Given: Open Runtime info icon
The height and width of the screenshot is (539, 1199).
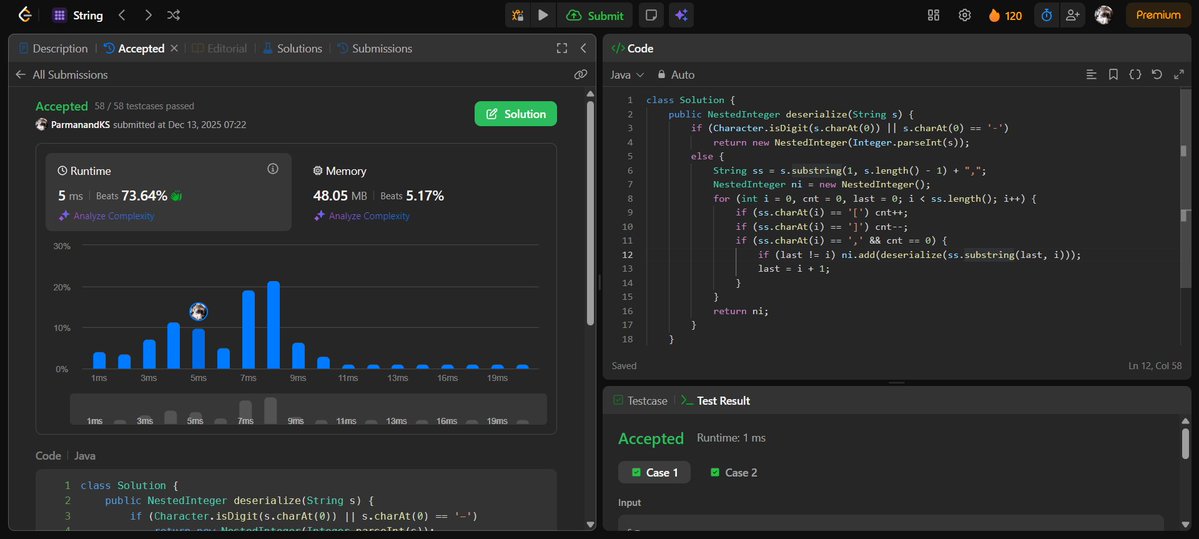Looking at the screenshot, I should pos(272,169).
